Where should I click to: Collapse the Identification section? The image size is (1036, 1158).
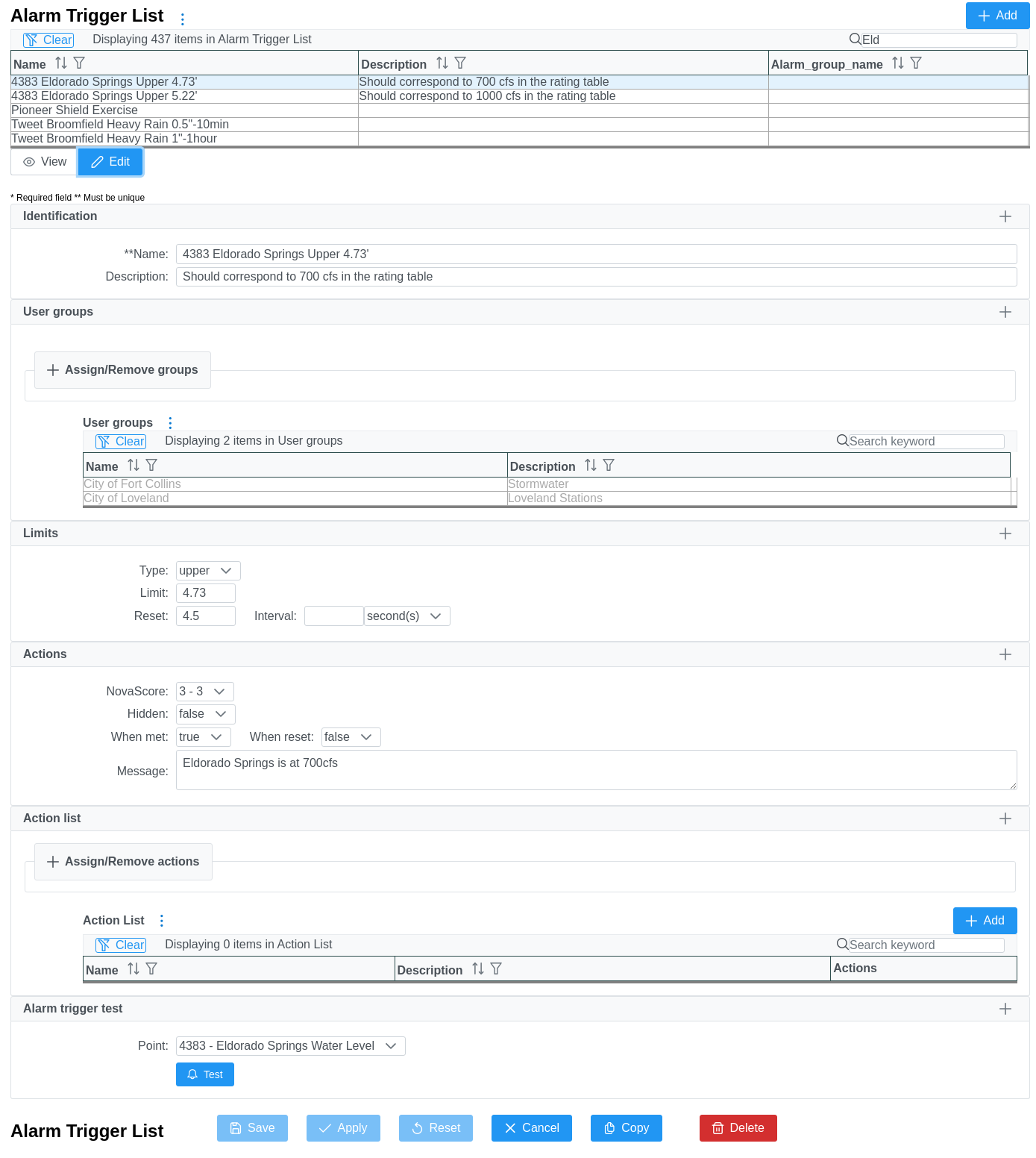(1005, 216)
